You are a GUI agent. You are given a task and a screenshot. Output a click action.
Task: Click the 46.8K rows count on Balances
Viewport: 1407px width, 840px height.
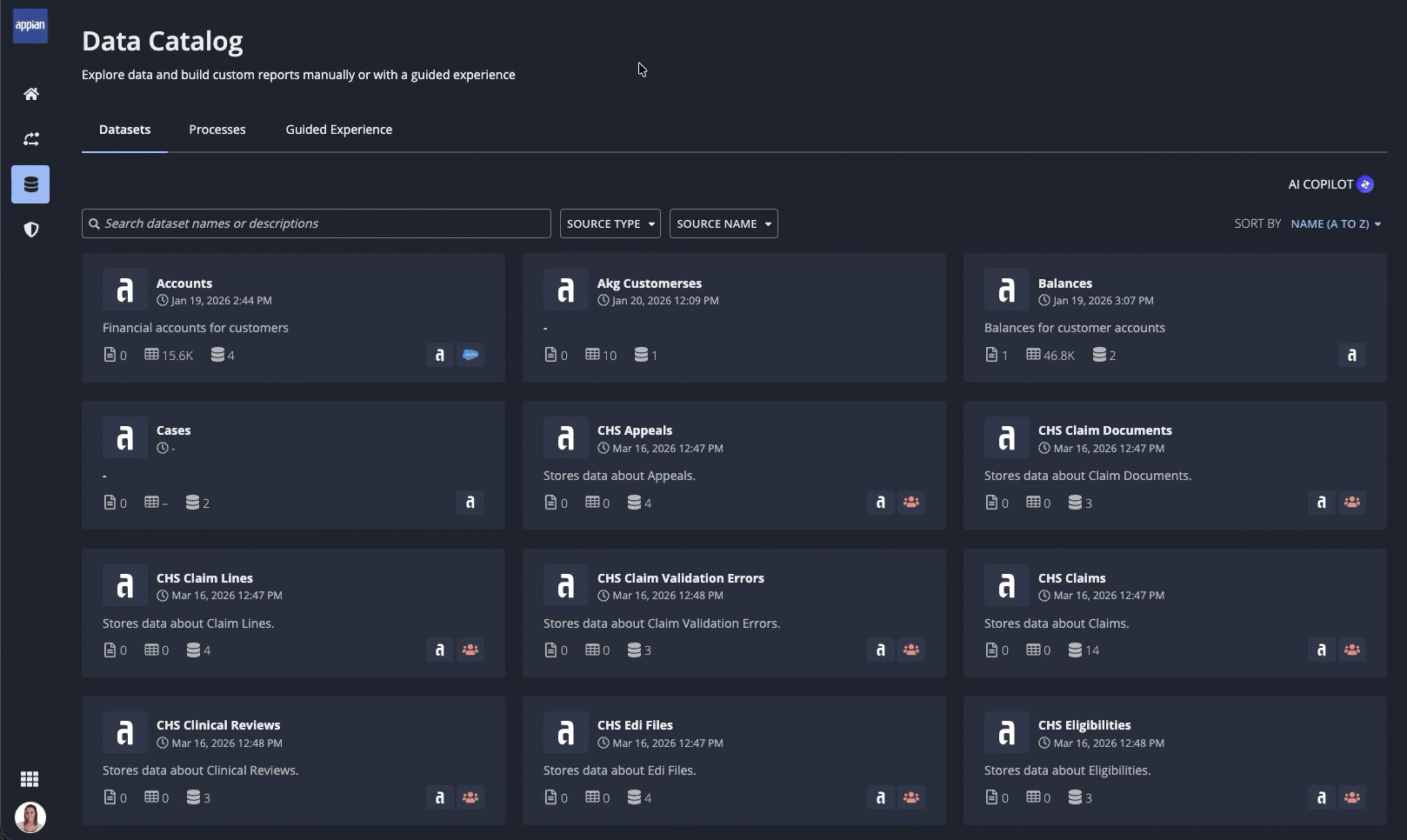[x=1050, y=355]
